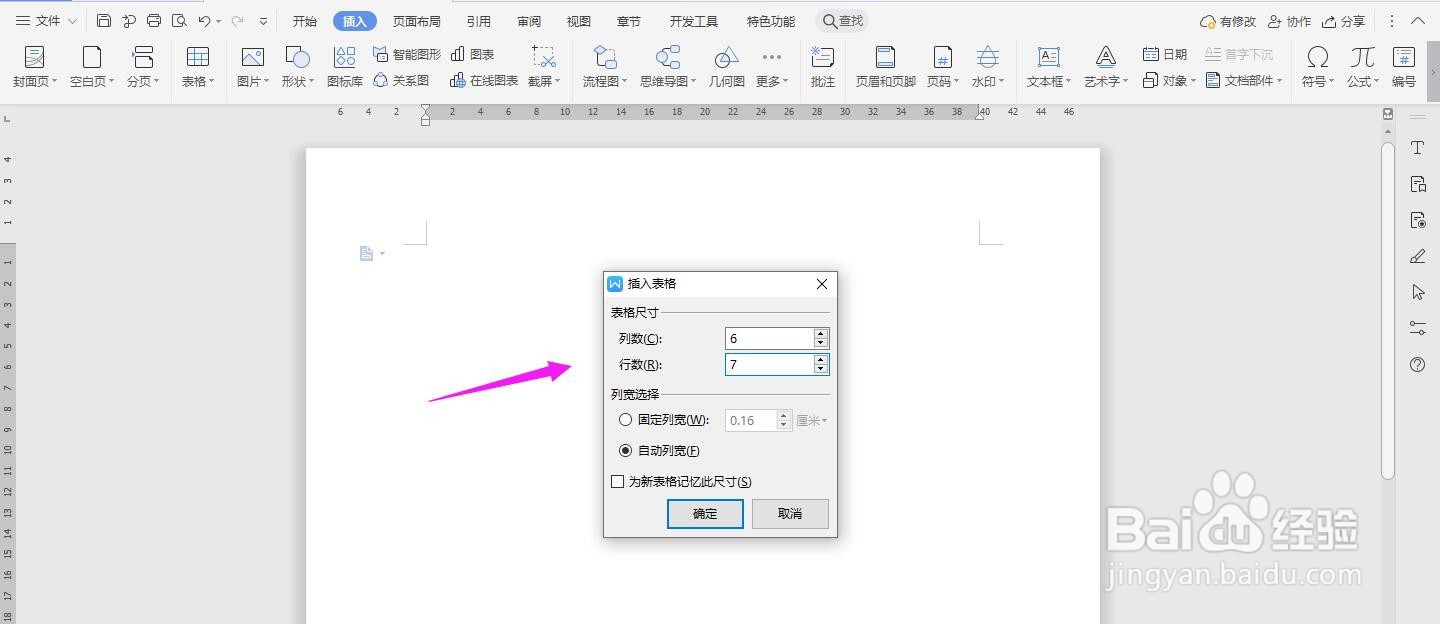Insert numbering (编号)
The height and width of the screenshot is (624, 1440).
click(x=1404, y=67)
